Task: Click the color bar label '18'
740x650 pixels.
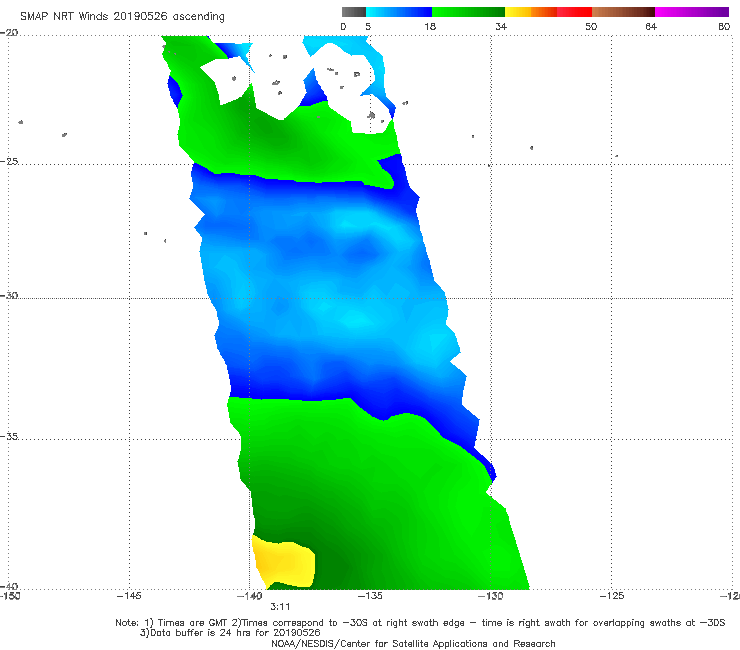Action: [x=429, y=26]
